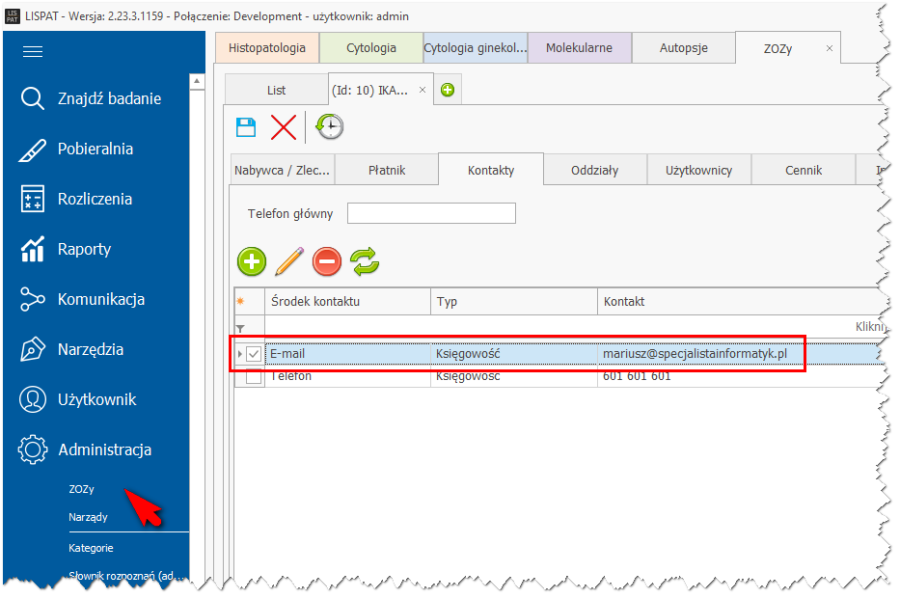This screenshot has height=599, width=900.
Task: Add a new contact with green plus
Action: tap(251, 262)
